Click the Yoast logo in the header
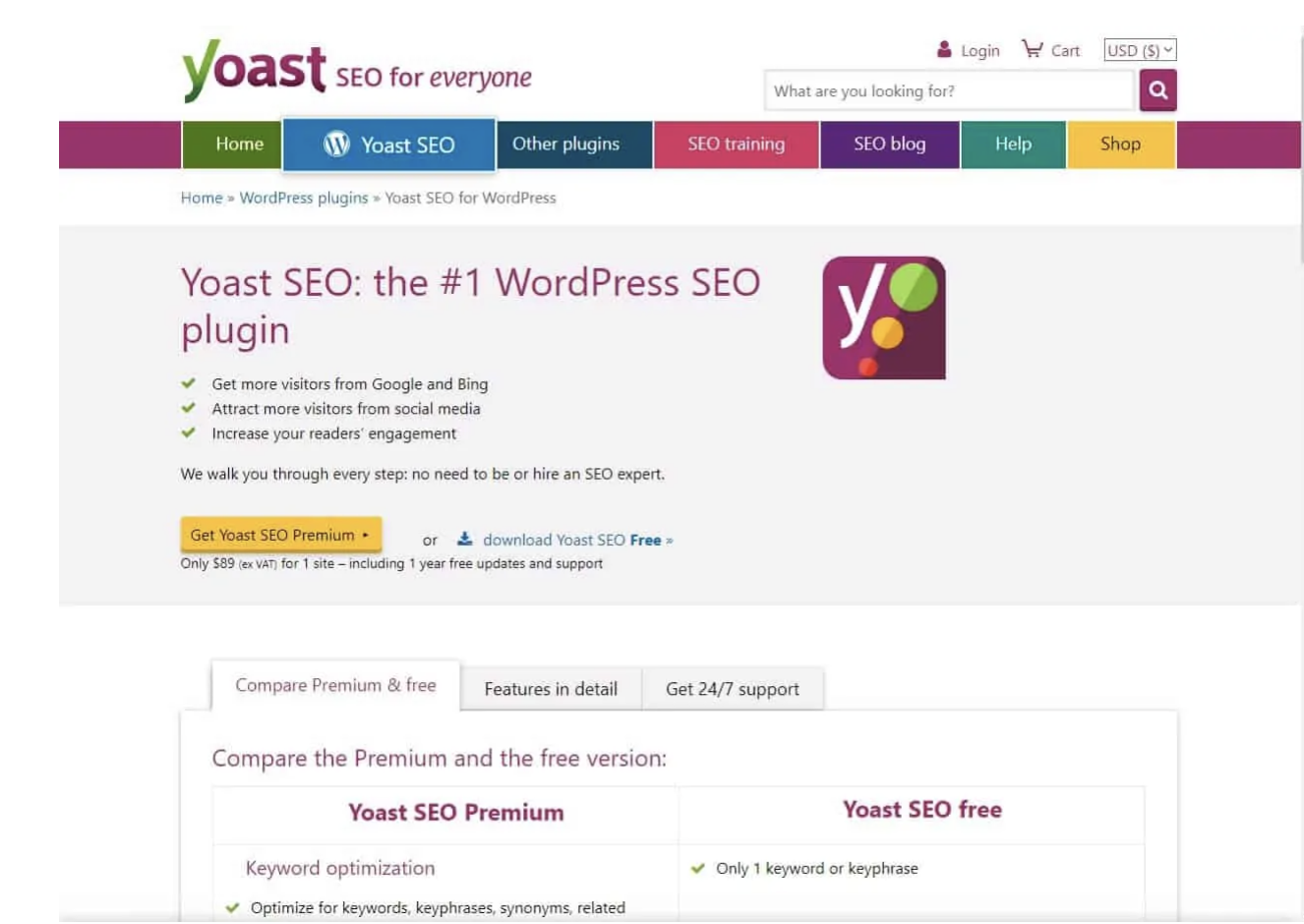 (254, 71)
